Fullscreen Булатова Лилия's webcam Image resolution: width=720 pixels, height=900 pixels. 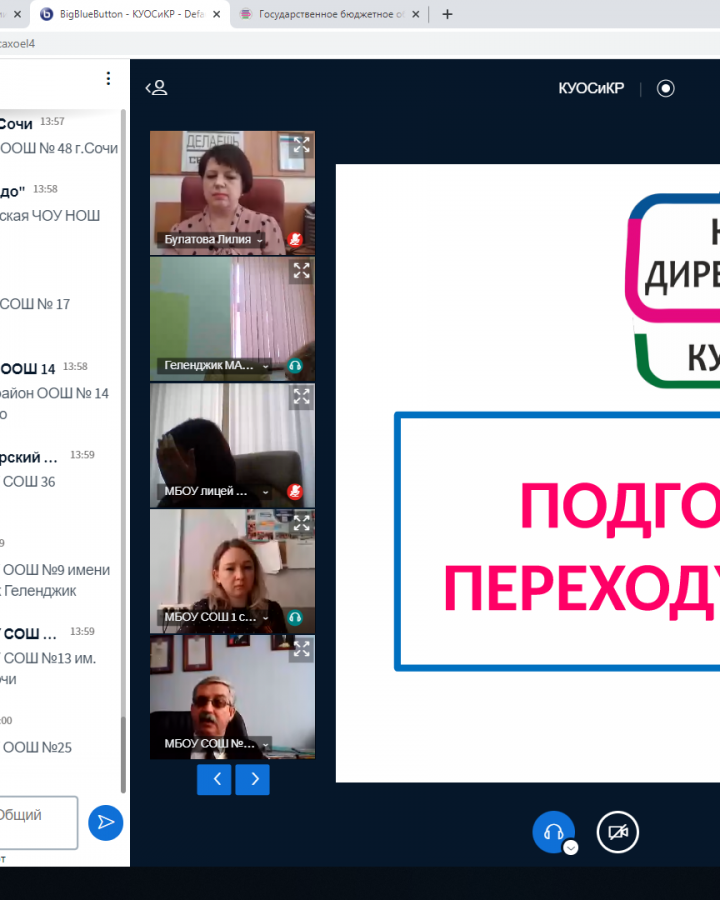[x=301, y=145]
